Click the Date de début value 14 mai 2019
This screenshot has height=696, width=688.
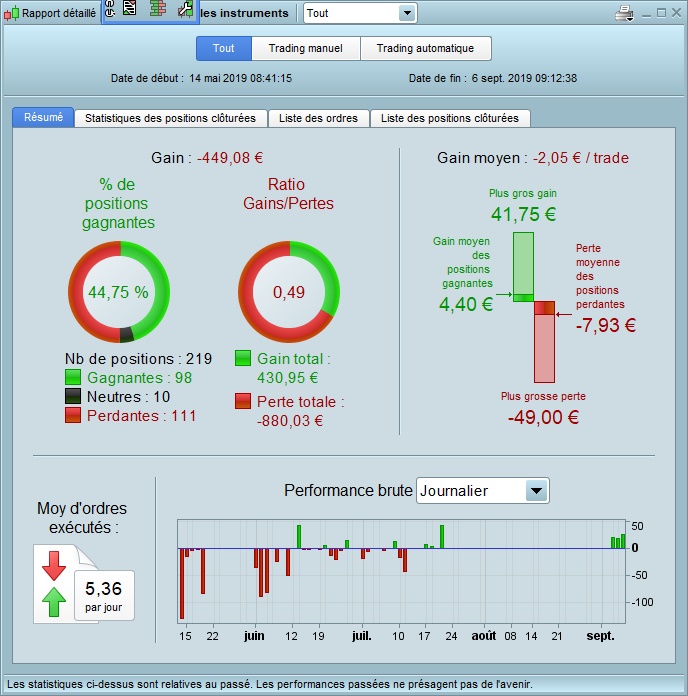(x=240, y=79)
